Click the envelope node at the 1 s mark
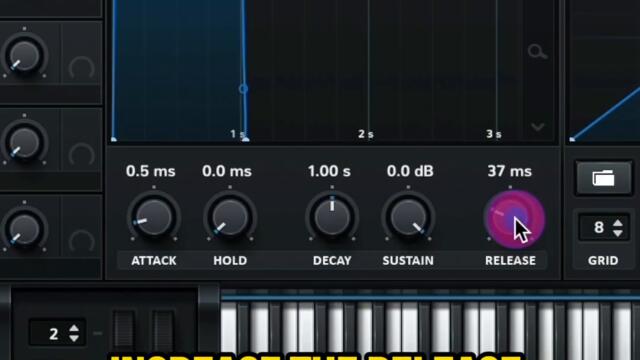640x360 pixels. [246, 140]
